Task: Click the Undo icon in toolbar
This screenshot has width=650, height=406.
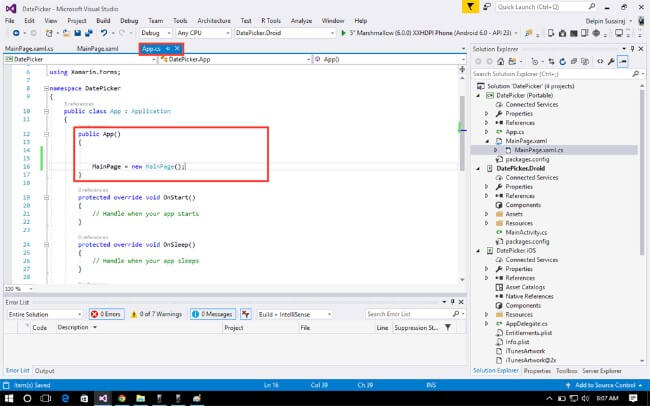Action: (104, 33)
